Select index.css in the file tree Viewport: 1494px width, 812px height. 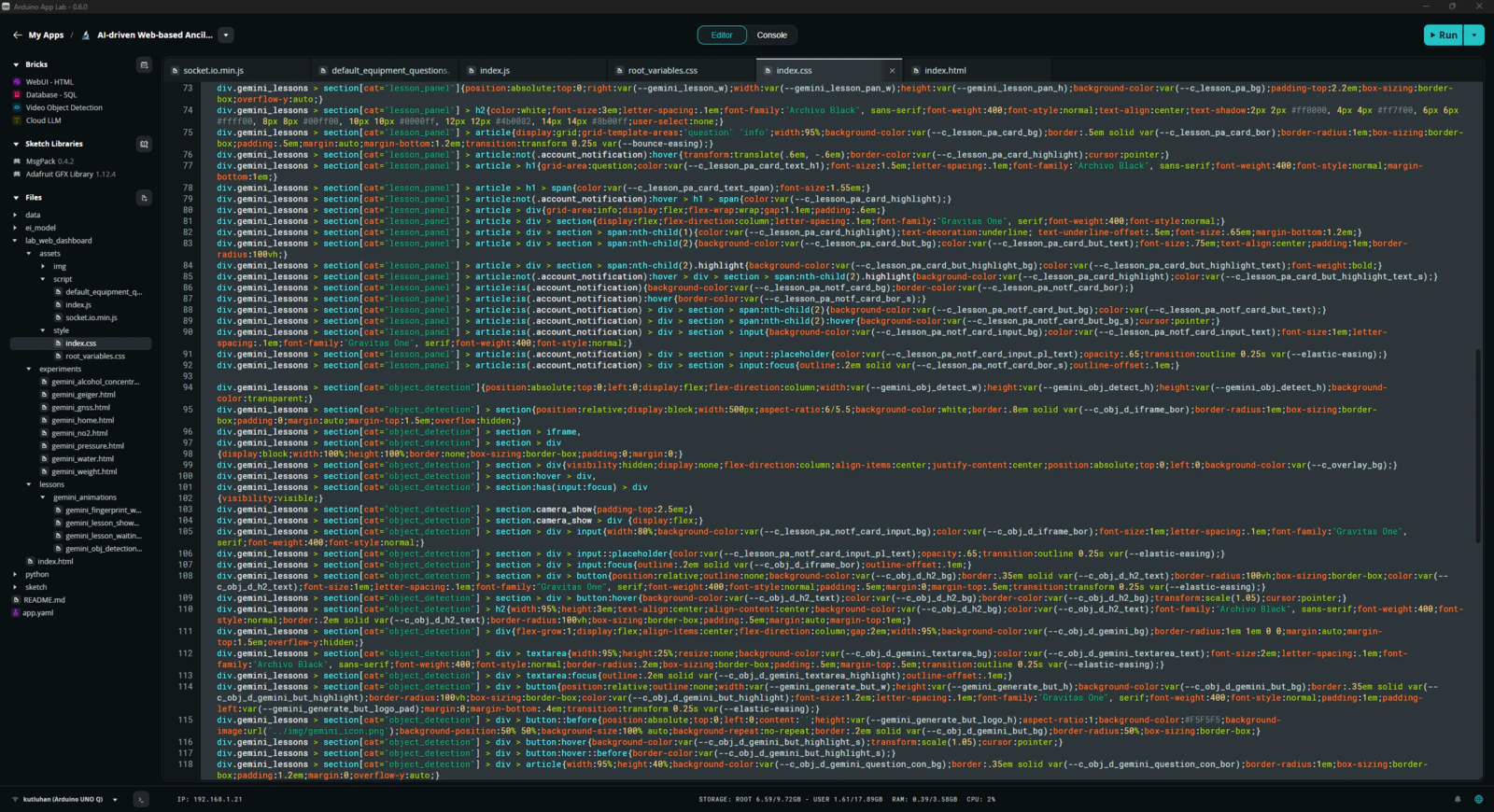[x=80, y=343]
